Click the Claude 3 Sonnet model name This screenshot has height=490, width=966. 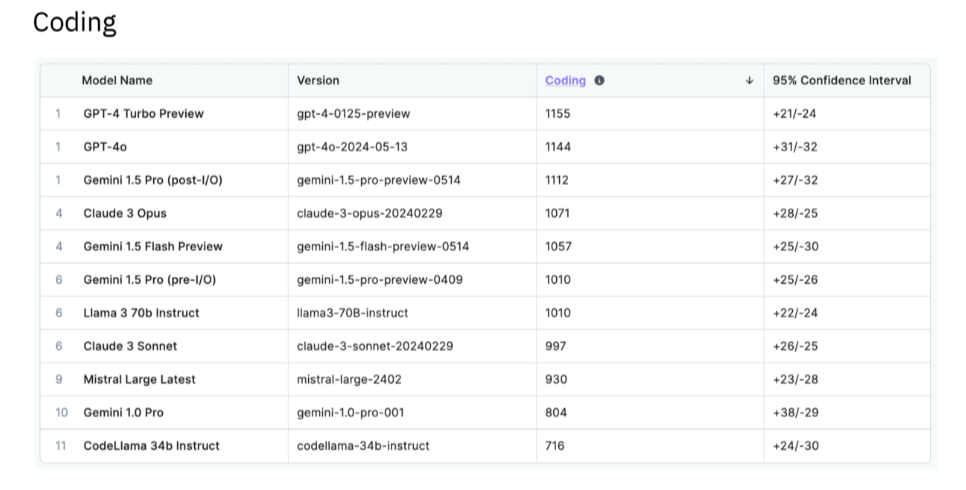pos(130,346)
